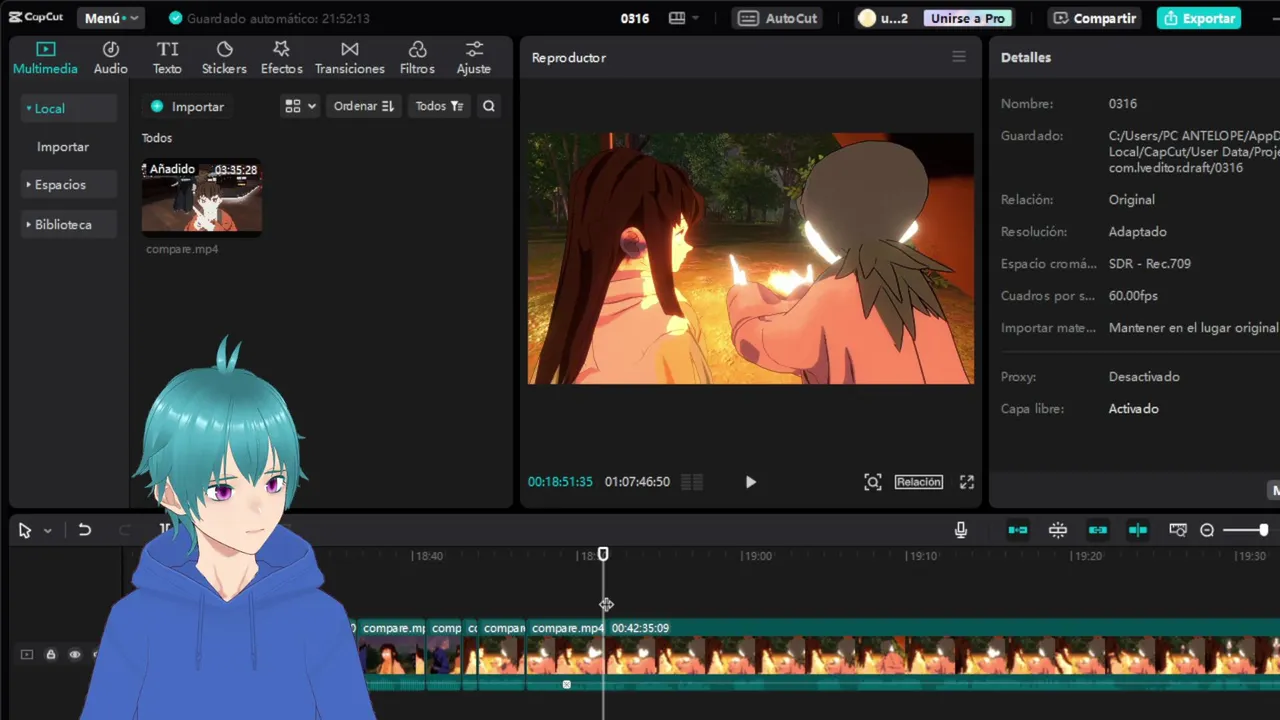The image size is (1280, 720).
Task: Click the Compartir button
Action: [1094, 18]
